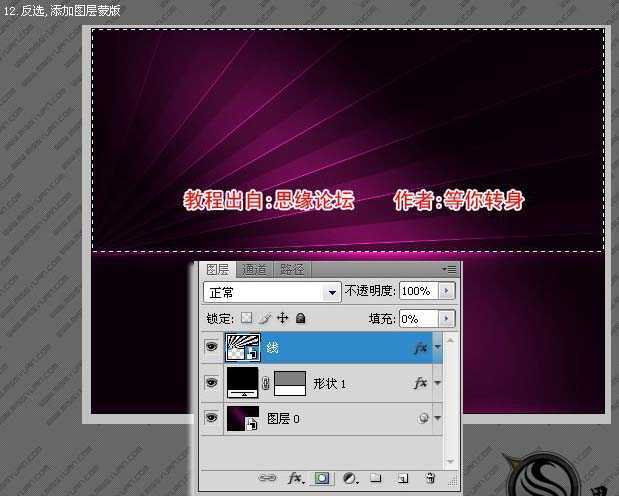Click the fill 0% input field
This screenshot has width=619, height=496.
[419, 318]
